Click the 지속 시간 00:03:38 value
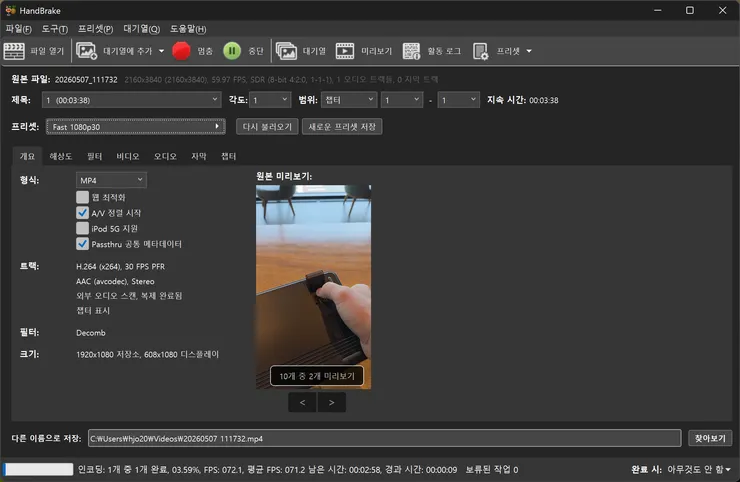The width and height of the screenshot is (740, 482). click(x=544, y=100)
